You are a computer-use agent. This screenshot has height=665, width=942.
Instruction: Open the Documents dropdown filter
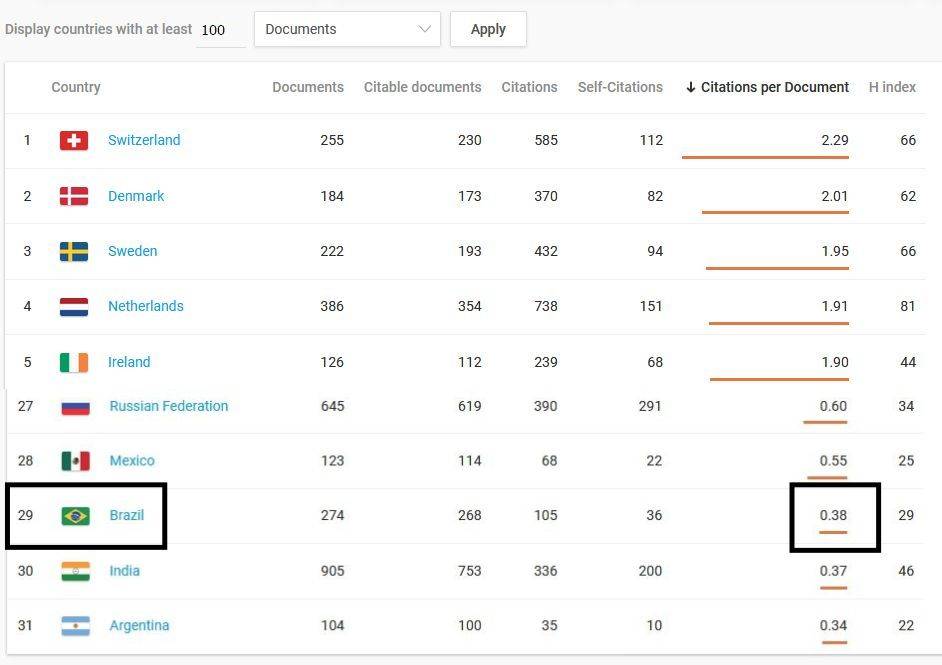point(347,29)
